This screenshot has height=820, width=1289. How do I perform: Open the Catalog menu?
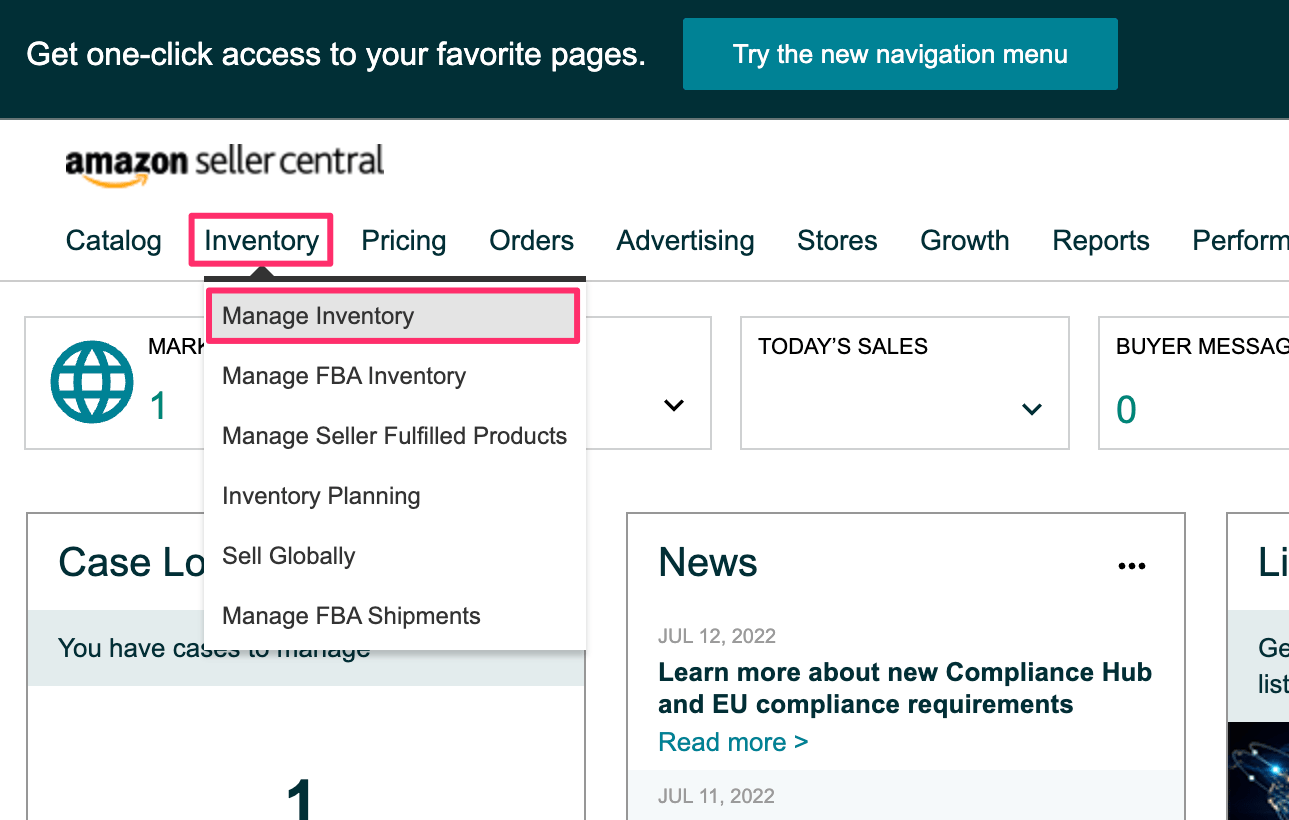click(113, 240)
